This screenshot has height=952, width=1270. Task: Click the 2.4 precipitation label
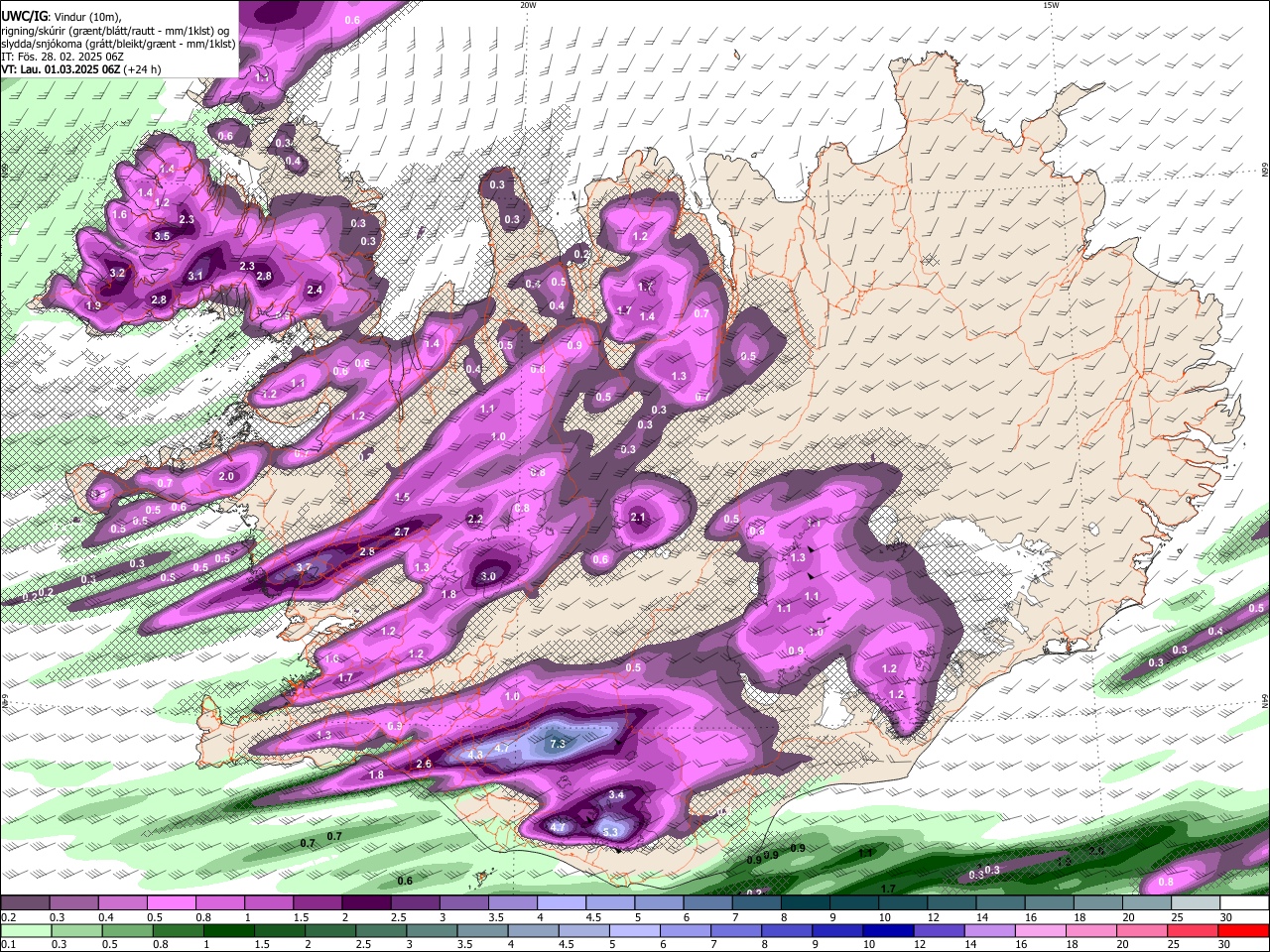point(315,291)
